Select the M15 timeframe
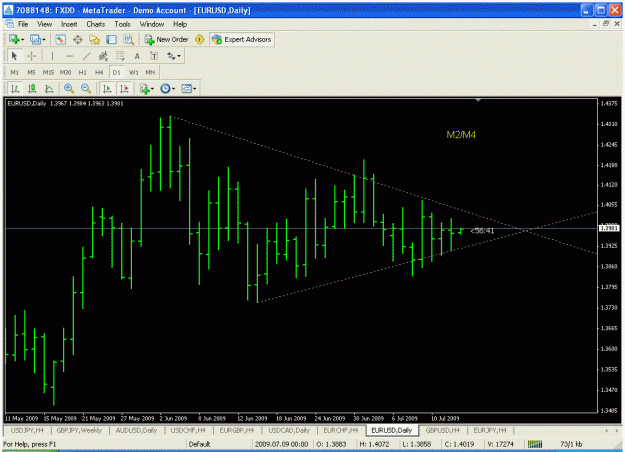 click(48, 72)
